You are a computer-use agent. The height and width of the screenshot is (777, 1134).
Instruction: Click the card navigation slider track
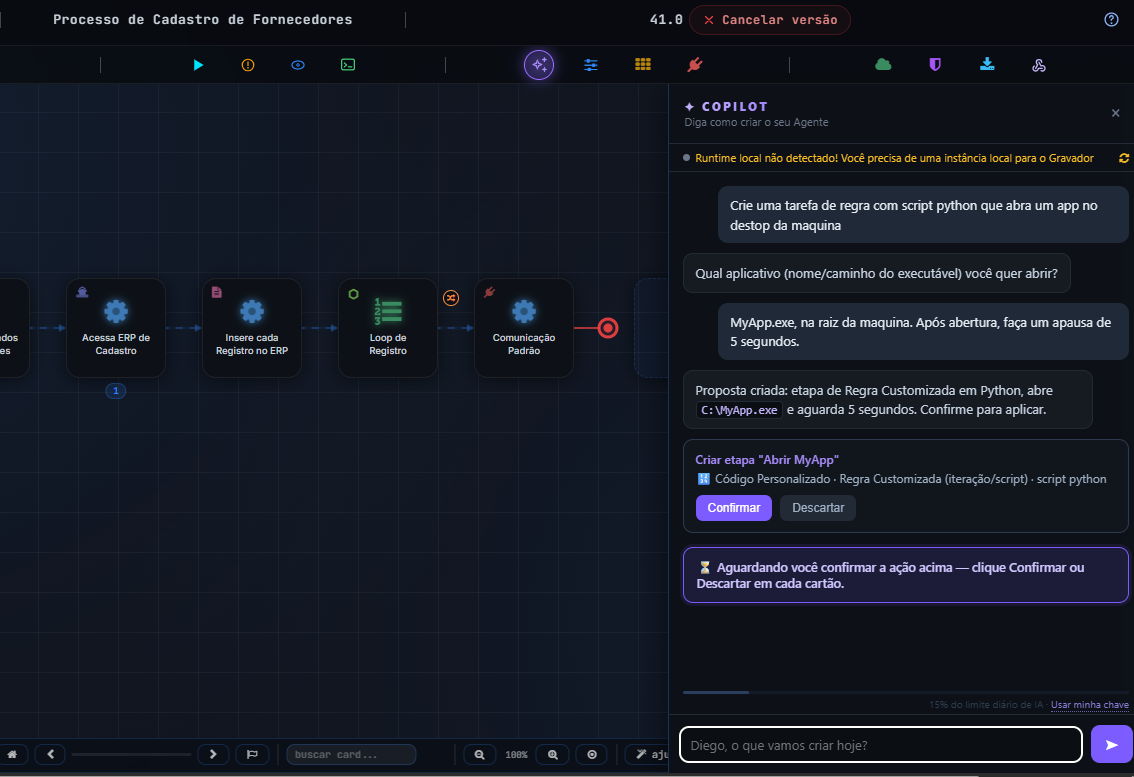click(132, 754)
